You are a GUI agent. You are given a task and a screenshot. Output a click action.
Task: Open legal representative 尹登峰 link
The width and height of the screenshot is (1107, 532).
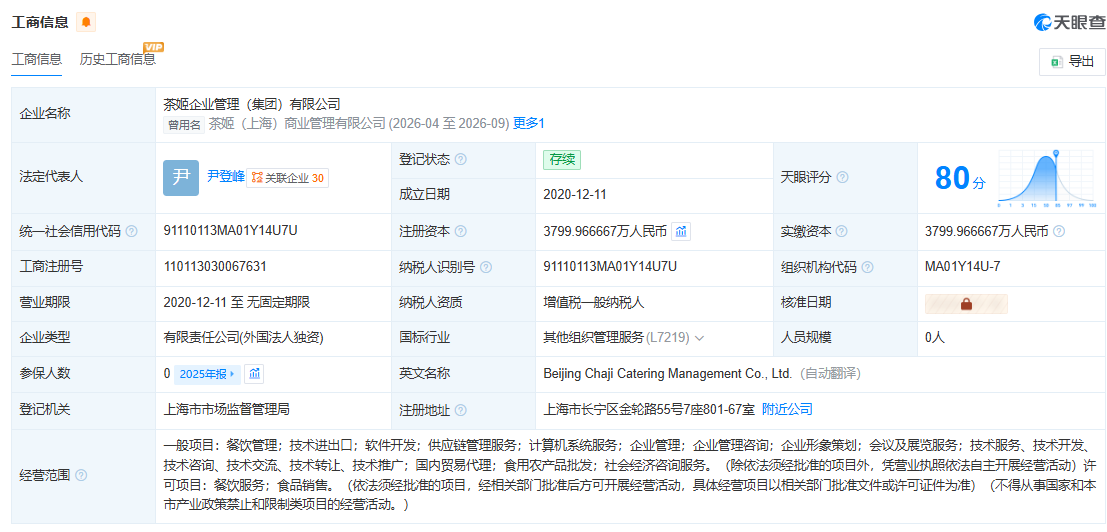(x=225, y=176)
